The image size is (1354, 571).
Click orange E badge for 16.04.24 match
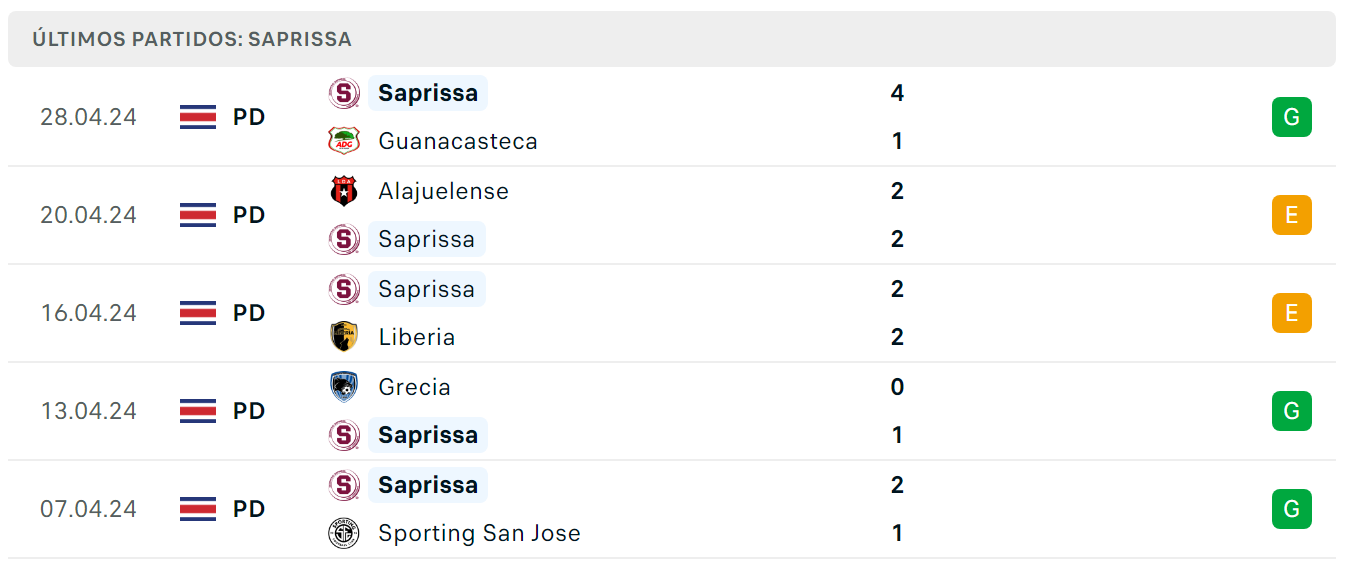click(x=1291, y=313)
